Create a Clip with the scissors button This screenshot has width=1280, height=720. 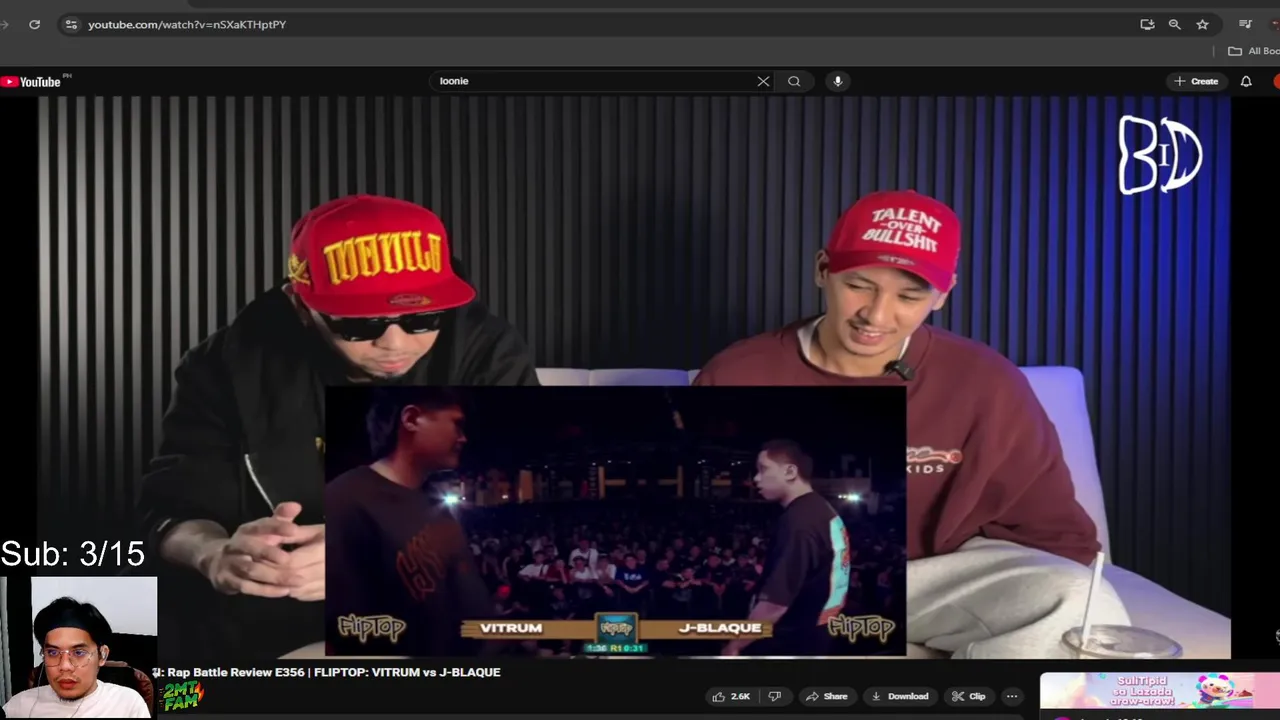pyautogui.click(x=968, y=696)
